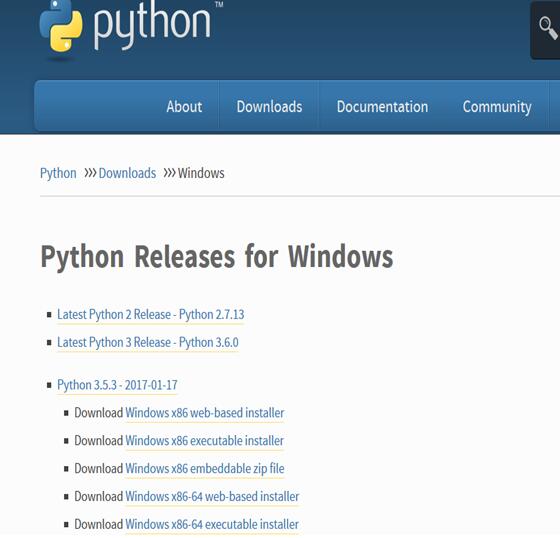Select the Windows breadcrumb text
The height and width of the screenshot is (538, 560).
coord(201,173)
